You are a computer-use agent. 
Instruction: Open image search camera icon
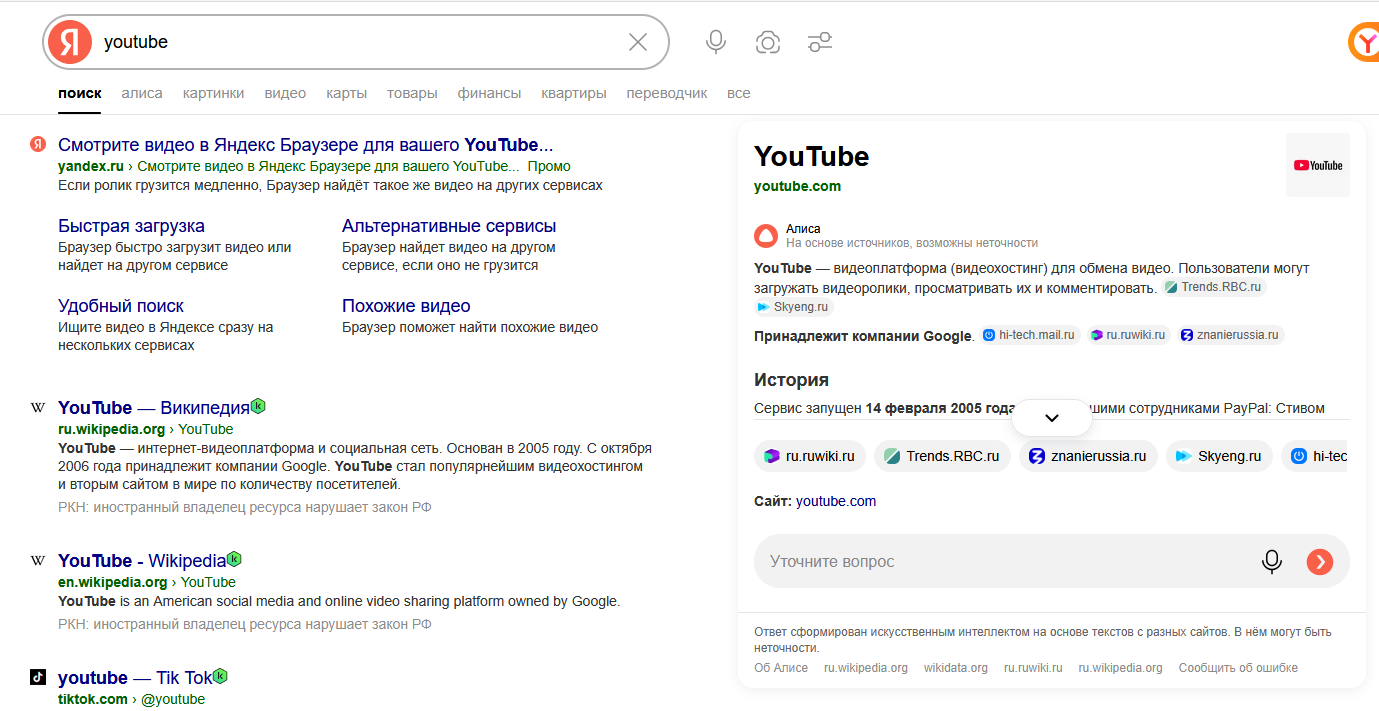coord(768,42)
